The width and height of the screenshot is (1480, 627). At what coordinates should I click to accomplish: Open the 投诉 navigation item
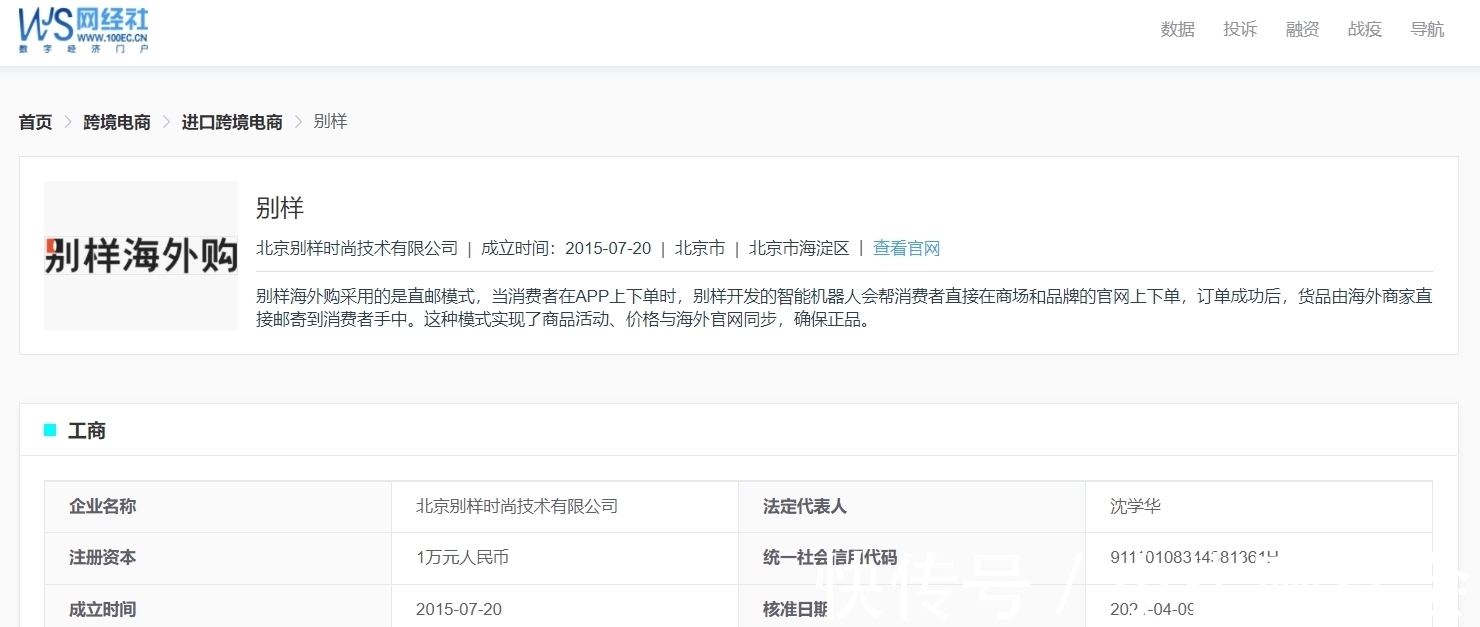(1240, 29)
